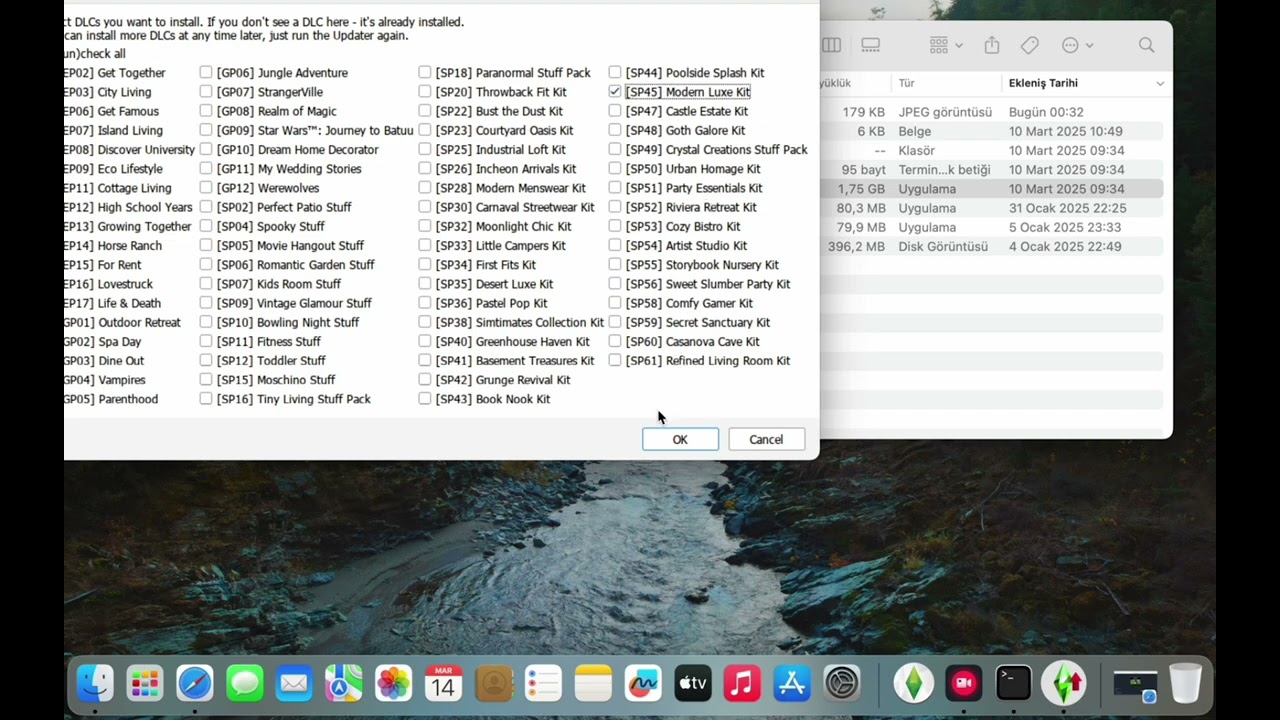Open more actions ellipsis dropdown in Finder

1077,45
